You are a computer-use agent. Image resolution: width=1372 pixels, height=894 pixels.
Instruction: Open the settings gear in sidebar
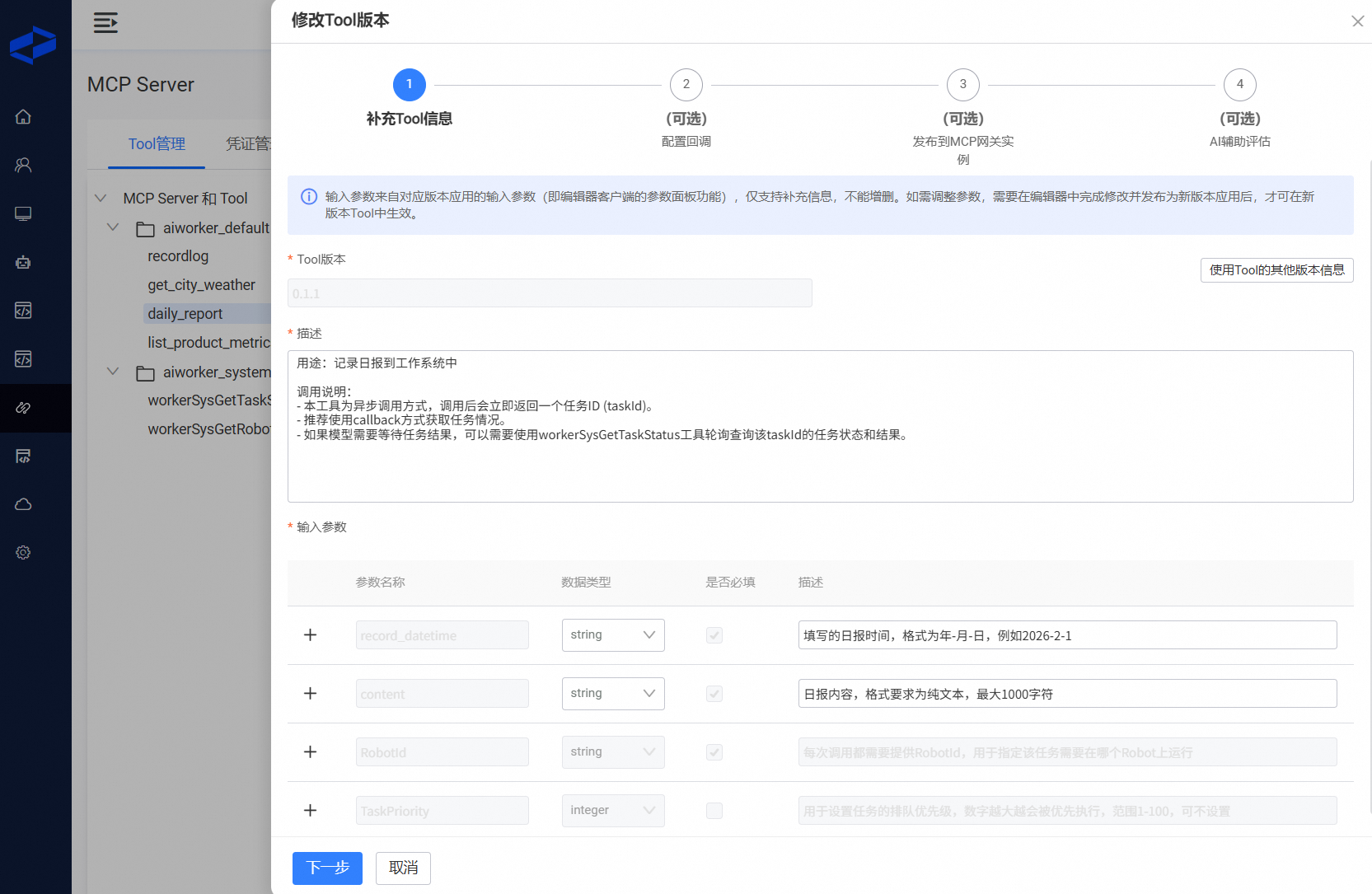pos(23,553)
